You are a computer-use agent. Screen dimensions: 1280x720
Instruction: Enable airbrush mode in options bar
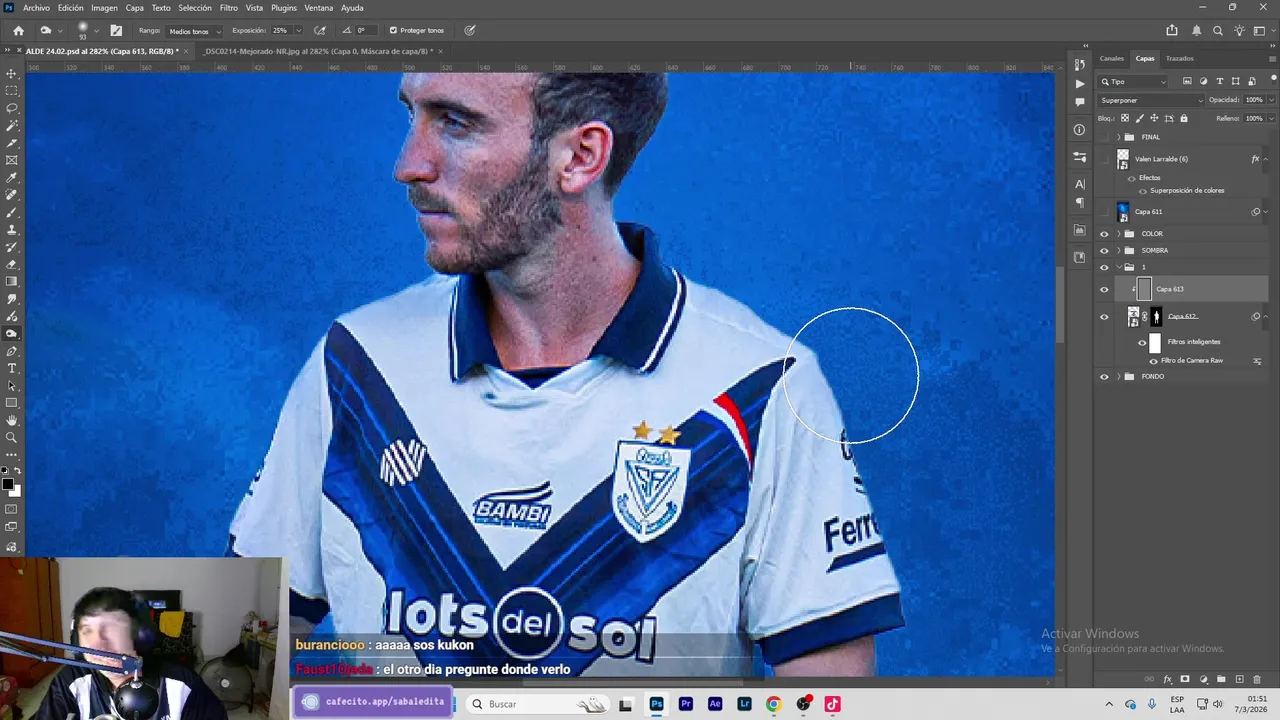320,31
